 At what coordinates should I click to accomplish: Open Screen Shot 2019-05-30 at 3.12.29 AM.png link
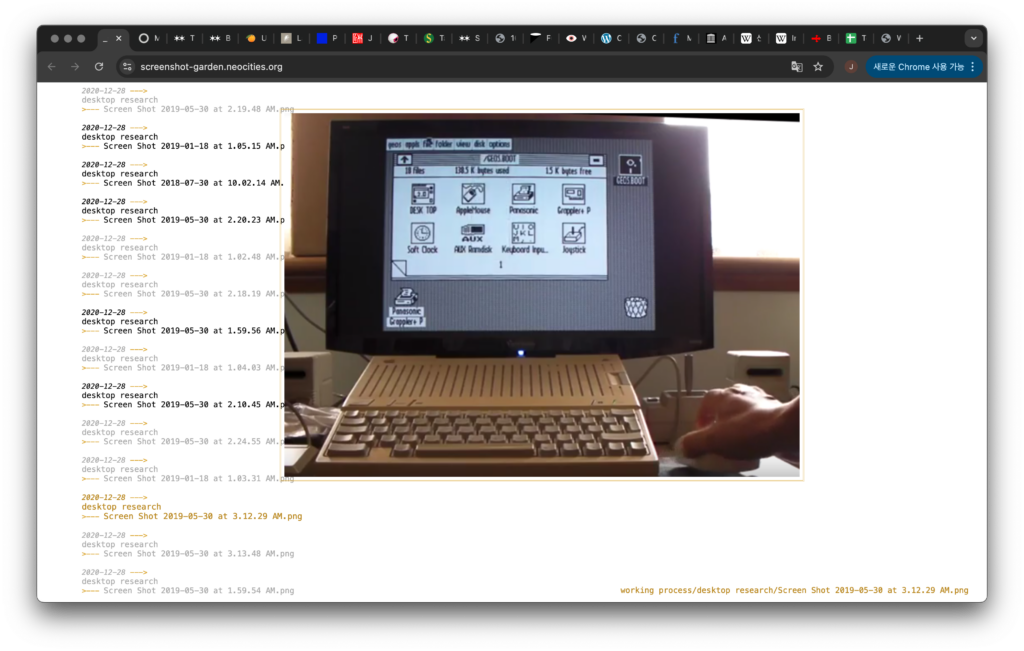point(202,517)
